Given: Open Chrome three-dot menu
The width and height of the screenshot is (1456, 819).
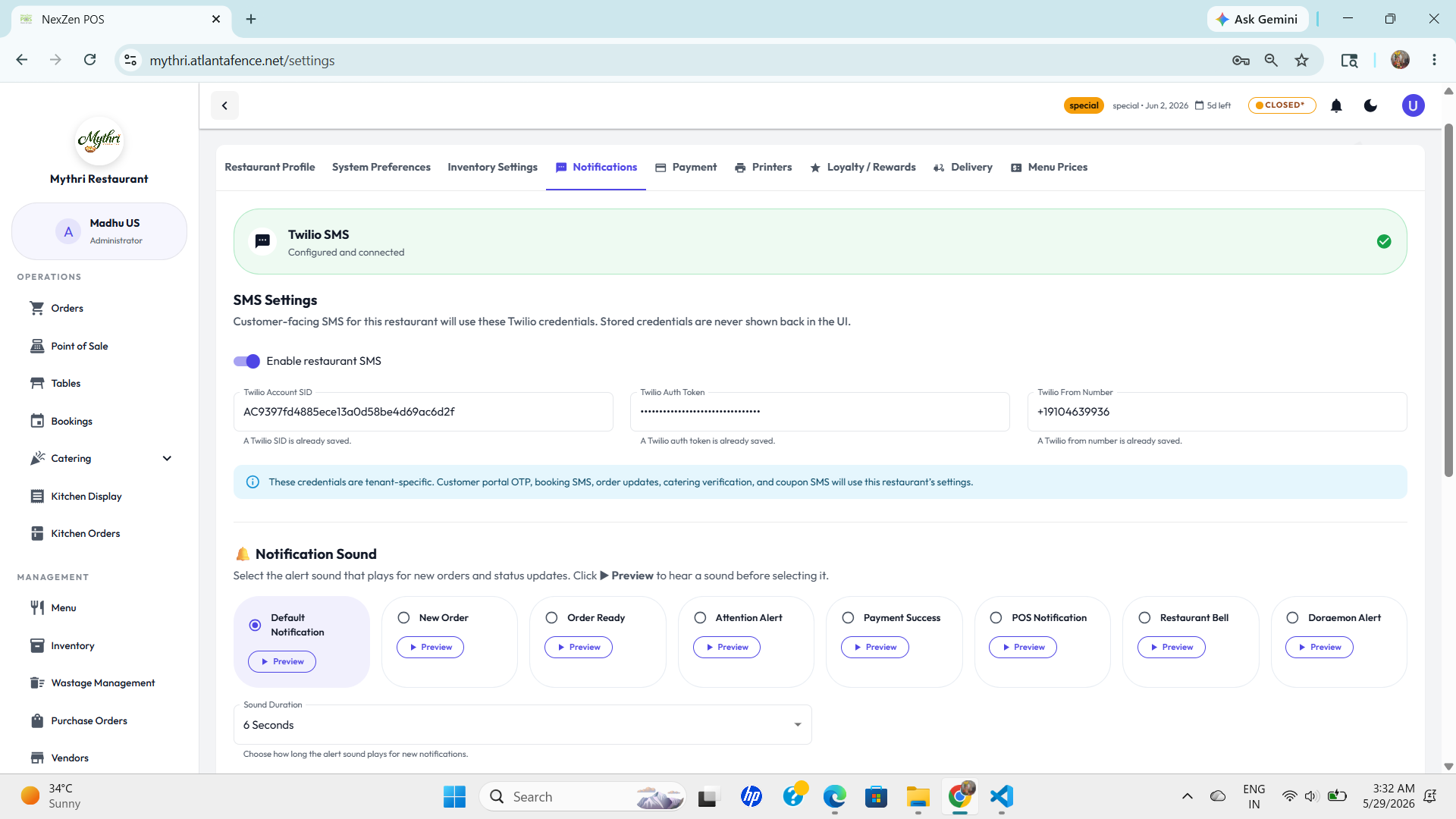Looking at the screenshot, I should pos(1434,60).
